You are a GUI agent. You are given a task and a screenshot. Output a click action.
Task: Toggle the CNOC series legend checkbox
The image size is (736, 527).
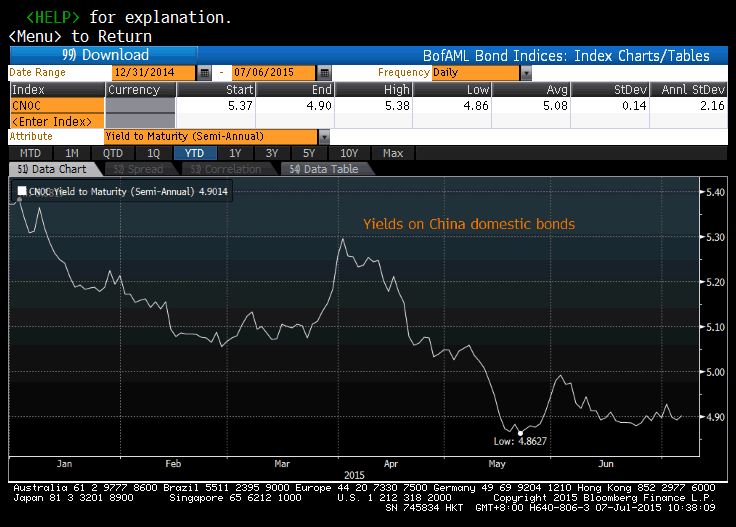coord(22,191)
